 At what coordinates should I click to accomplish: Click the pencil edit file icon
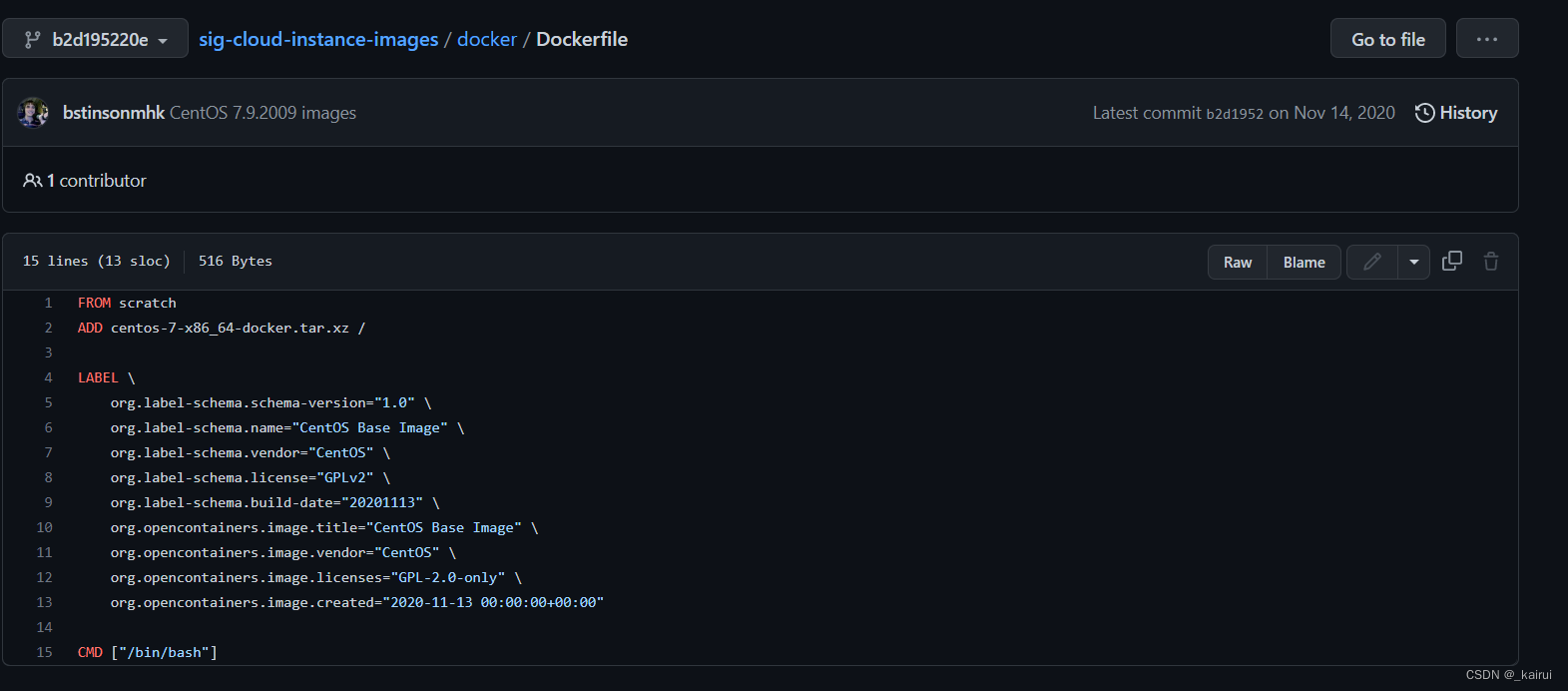point(1372,262)
